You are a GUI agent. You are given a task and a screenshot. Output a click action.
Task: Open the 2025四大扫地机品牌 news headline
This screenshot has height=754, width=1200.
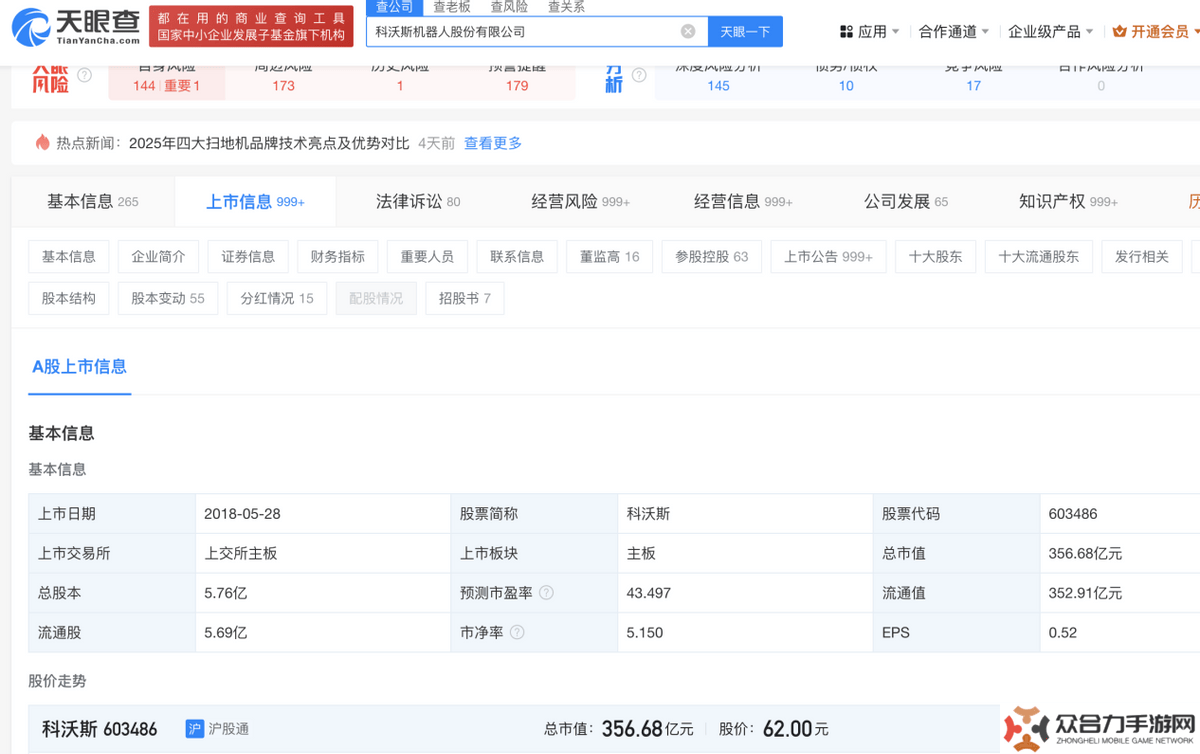pos(269,143)
